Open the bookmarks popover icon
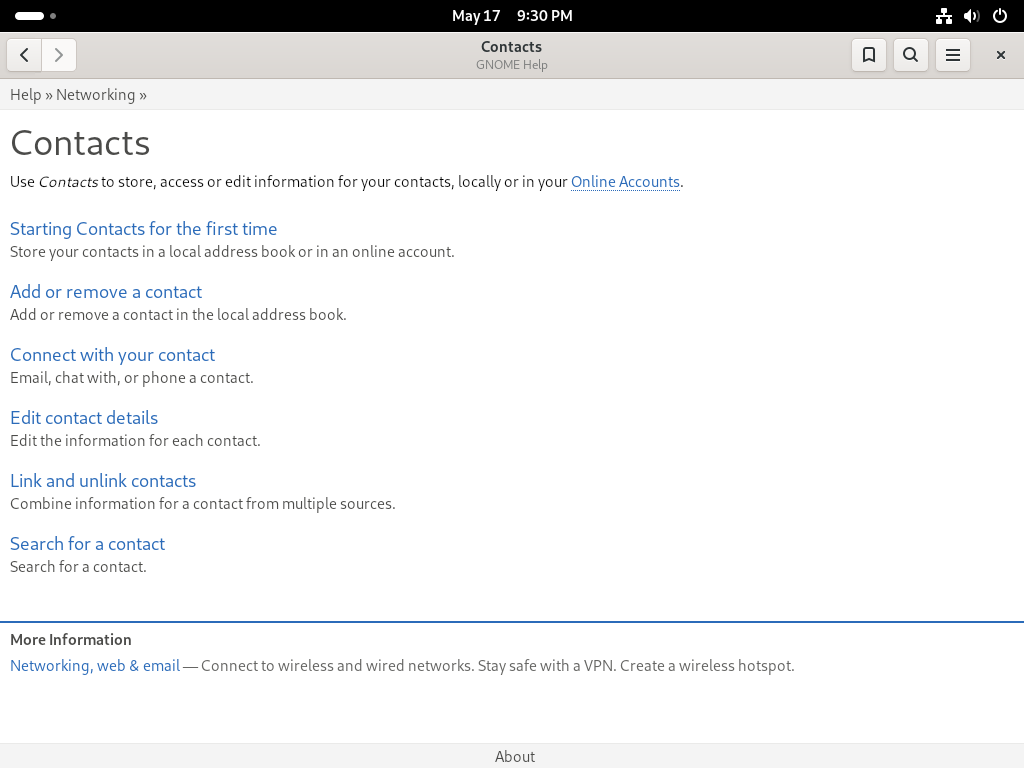 tap(869, 55)
